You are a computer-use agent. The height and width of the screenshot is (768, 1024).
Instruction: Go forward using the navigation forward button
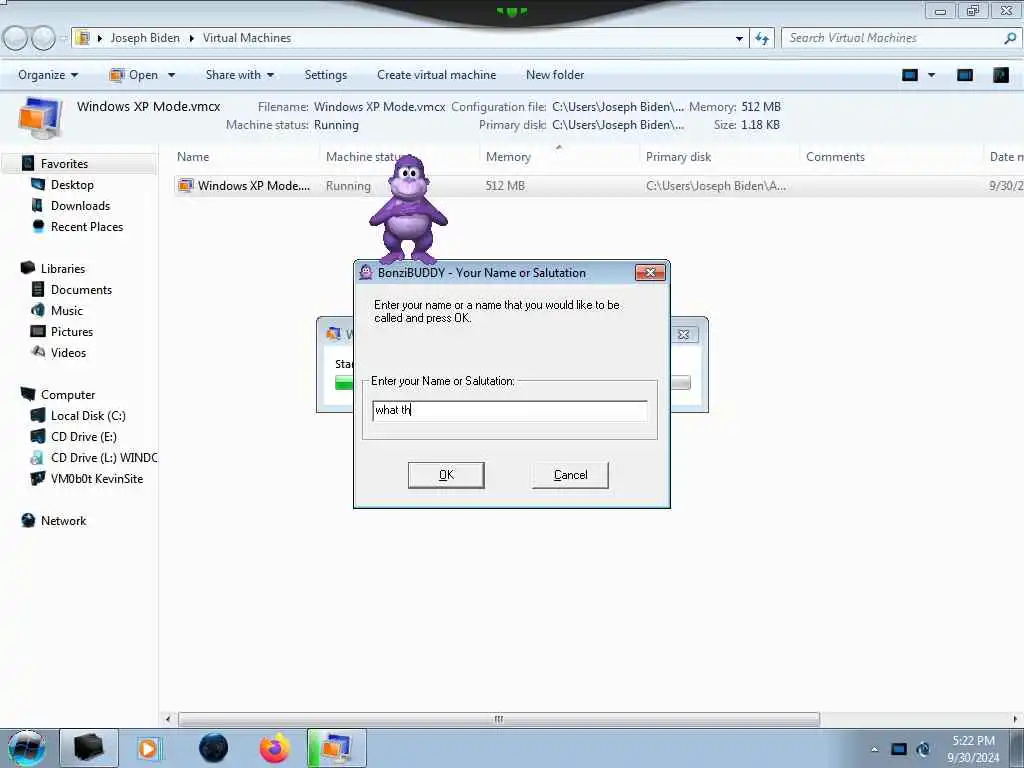click(44, 38)
